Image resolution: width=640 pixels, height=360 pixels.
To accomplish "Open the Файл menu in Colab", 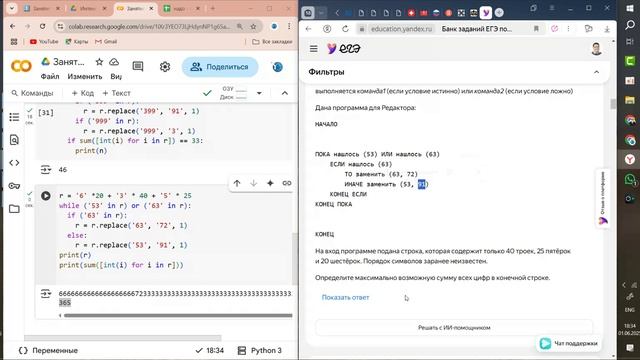I will coord(50,76).
